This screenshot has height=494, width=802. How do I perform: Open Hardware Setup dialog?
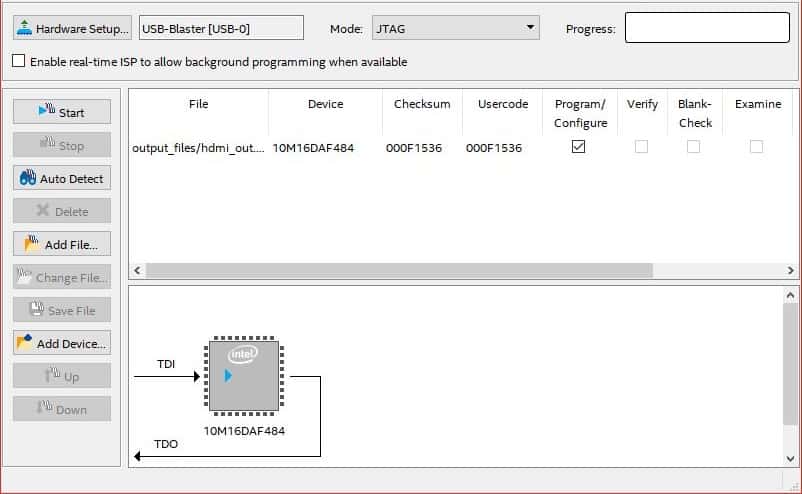(x=72, y=28)
